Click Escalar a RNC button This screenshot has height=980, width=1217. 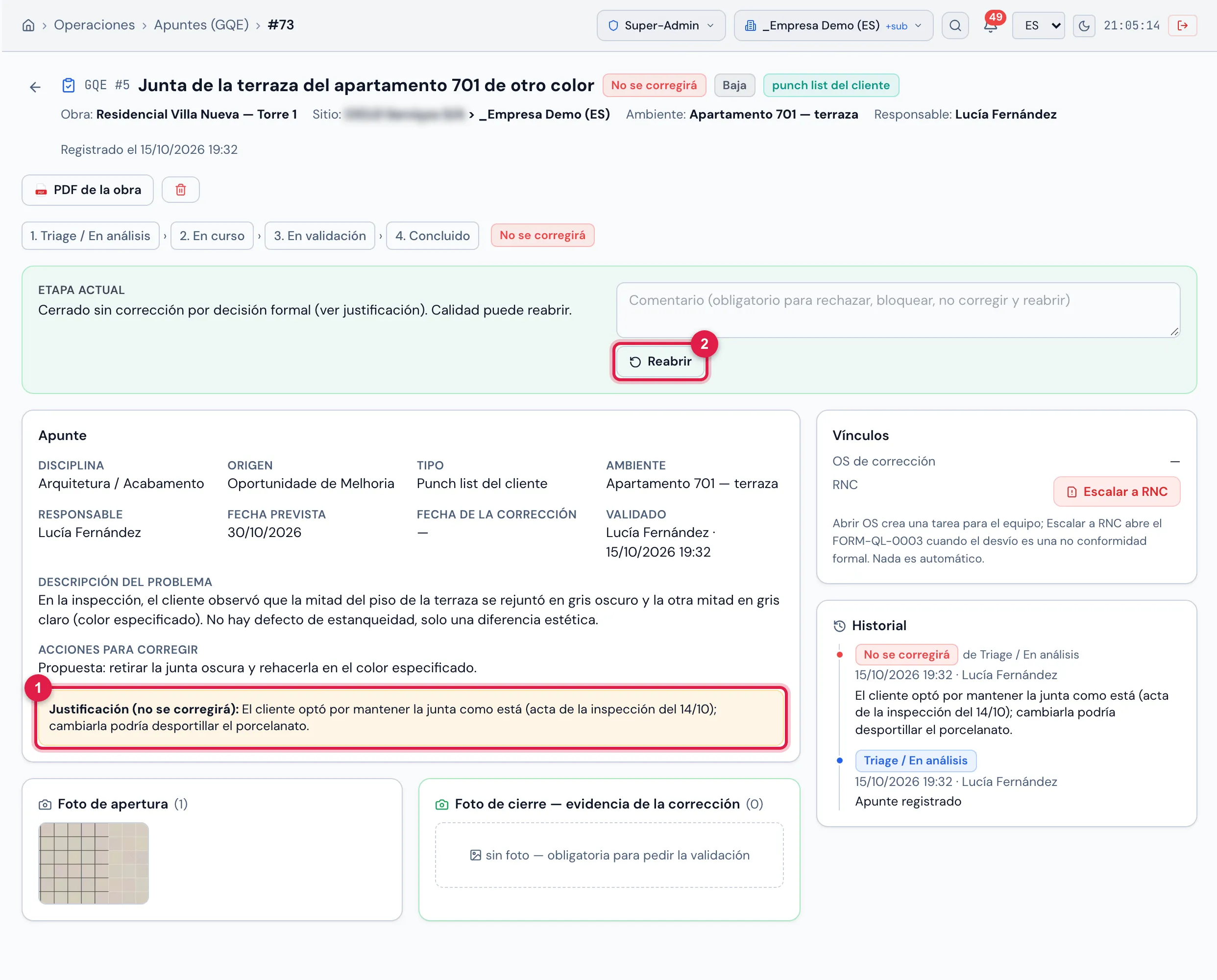click(x=1117, y=491)
